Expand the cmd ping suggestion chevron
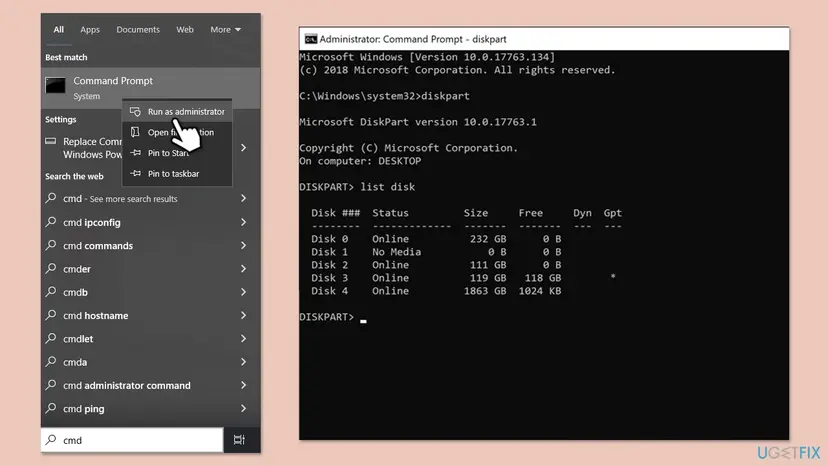Image resolution: width=828 pixels, height=466 pixels. pos(243,408)
